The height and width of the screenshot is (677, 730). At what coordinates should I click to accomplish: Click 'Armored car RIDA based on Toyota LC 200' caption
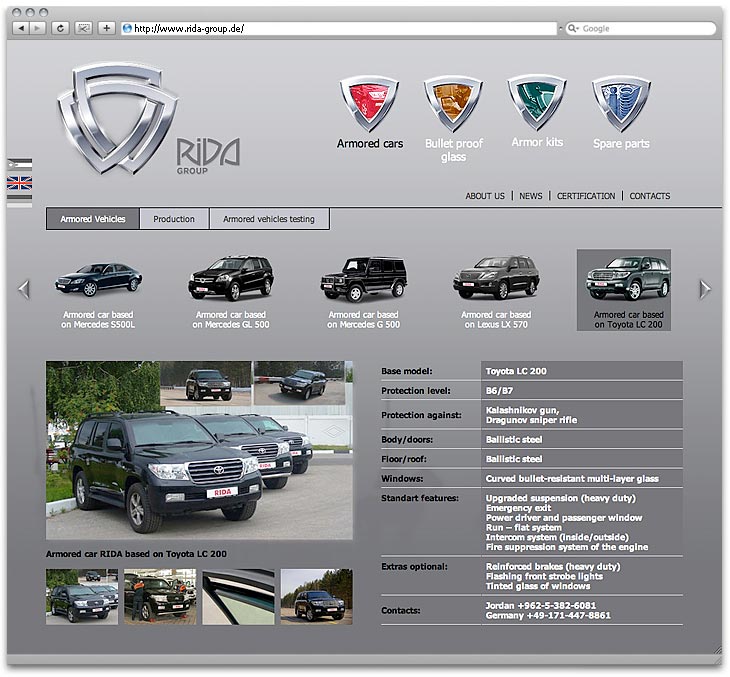click(x=136, y=554)
